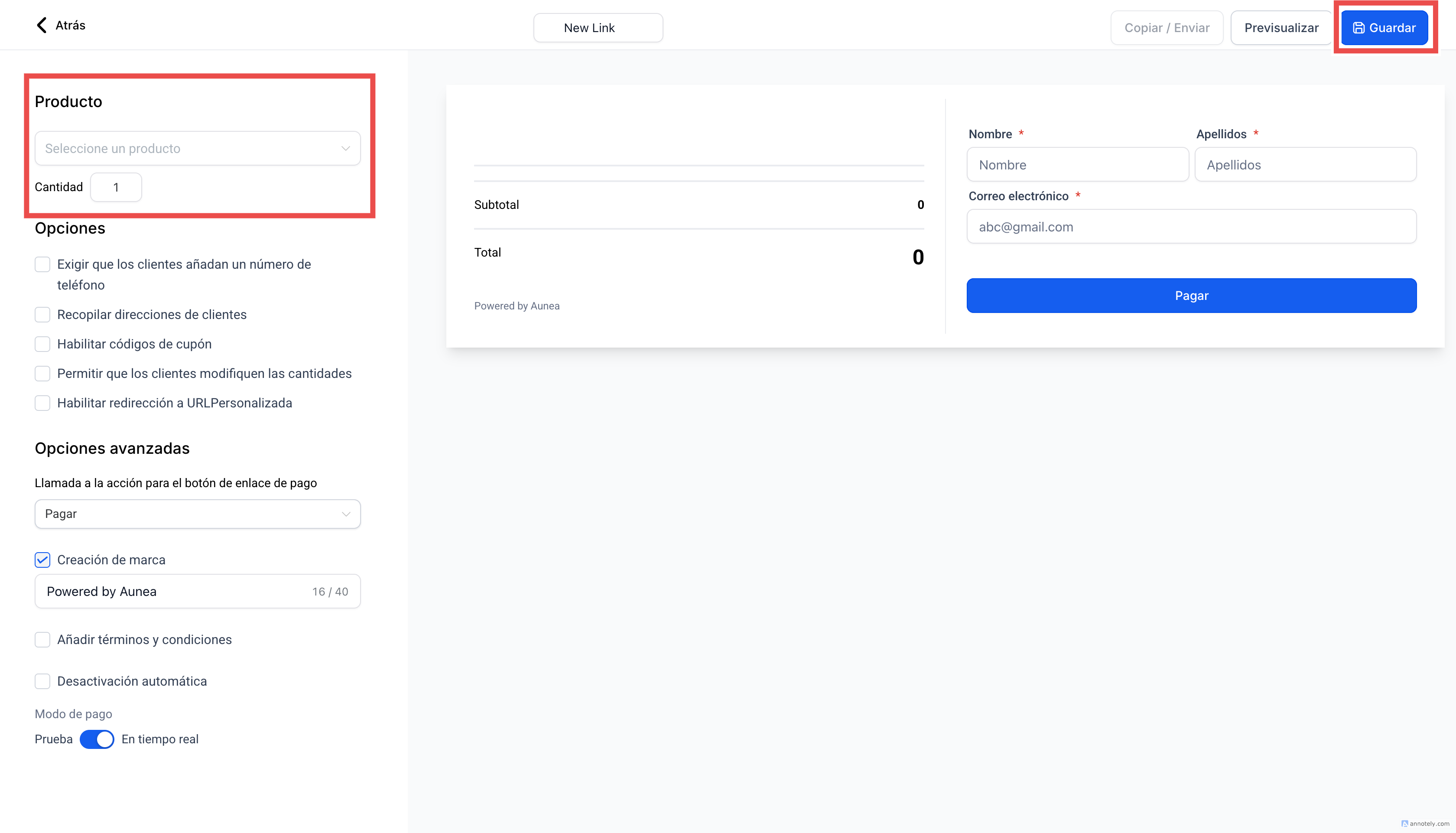Click the Copiar / Enviar button
Screen dimensions: 1456x833
point(1166,27)
